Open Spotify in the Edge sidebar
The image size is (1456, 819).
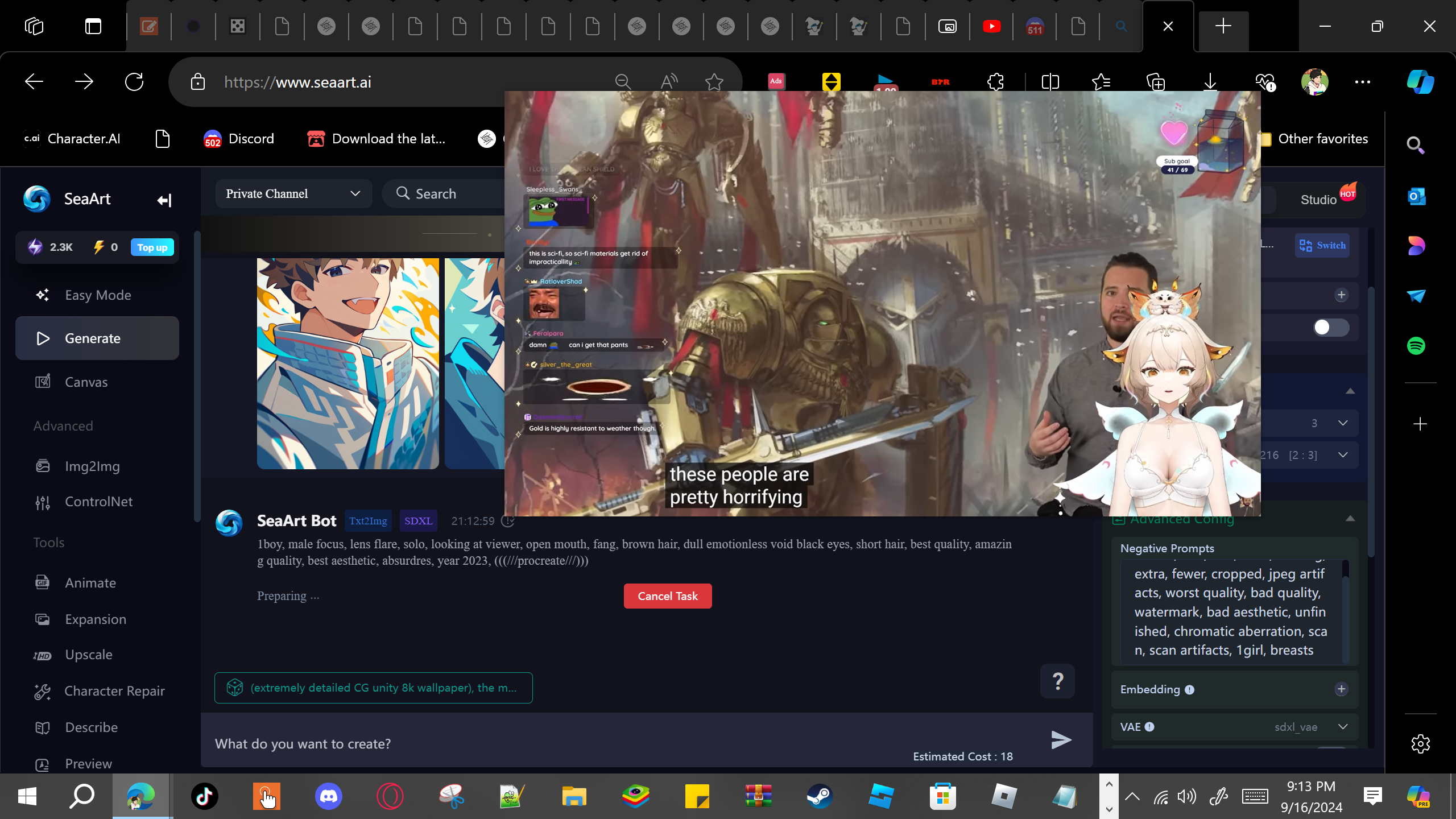pos(1416,346)
